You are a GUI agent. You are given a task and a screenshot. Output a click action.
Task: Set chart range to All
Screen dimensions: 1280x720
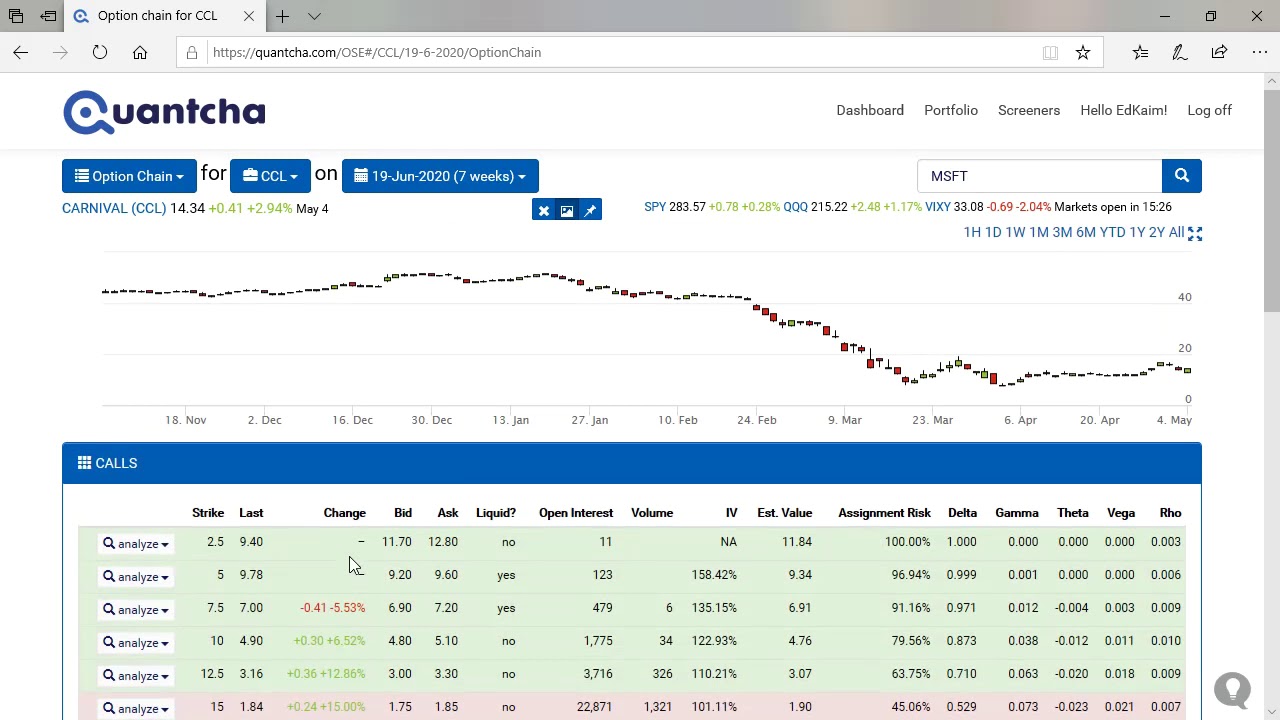pyautogui.click(x=1176, y=232)
